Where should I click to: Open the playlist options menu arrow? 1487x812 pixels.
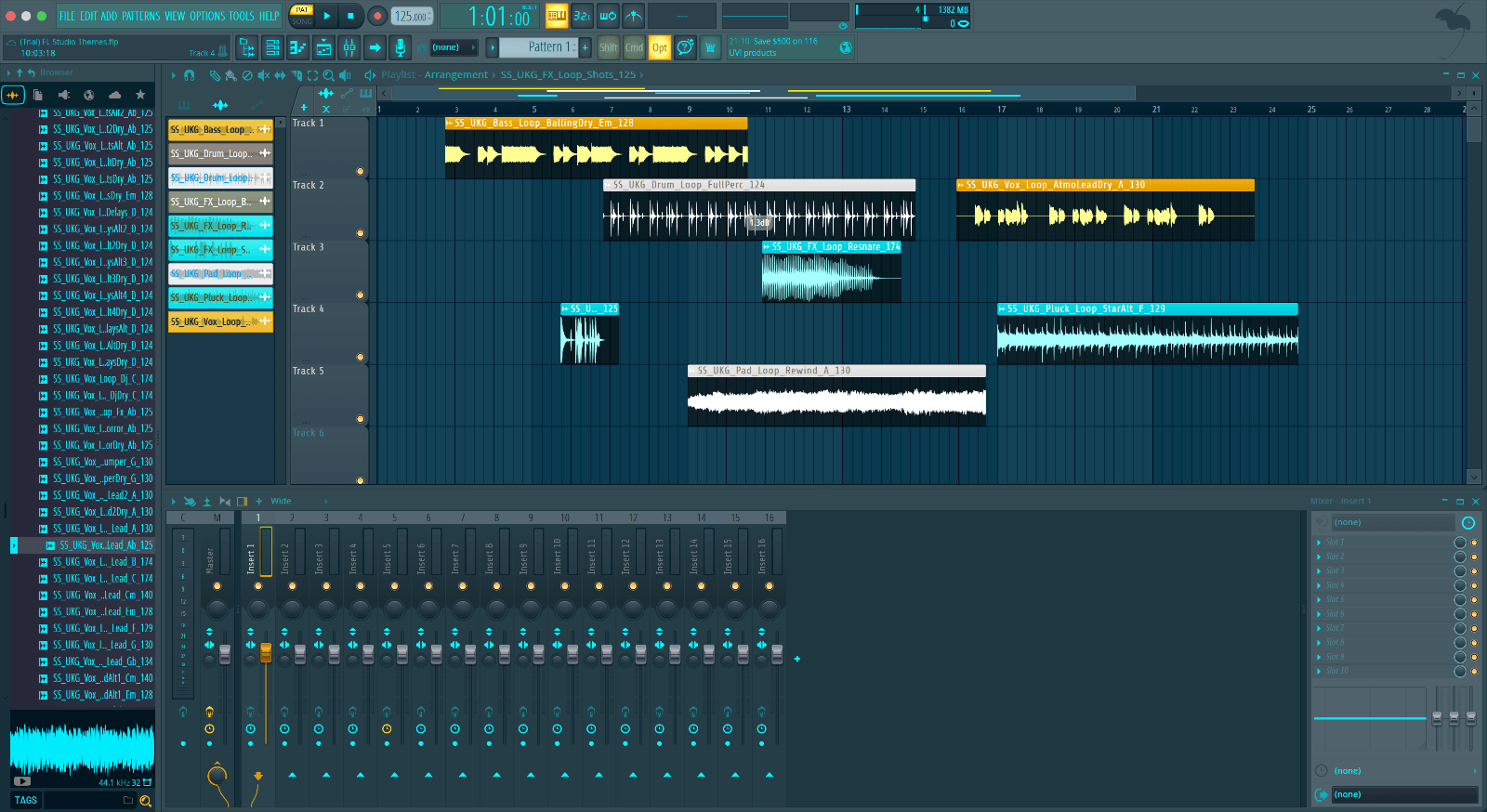pyautogui.click(x=173, y=75)
